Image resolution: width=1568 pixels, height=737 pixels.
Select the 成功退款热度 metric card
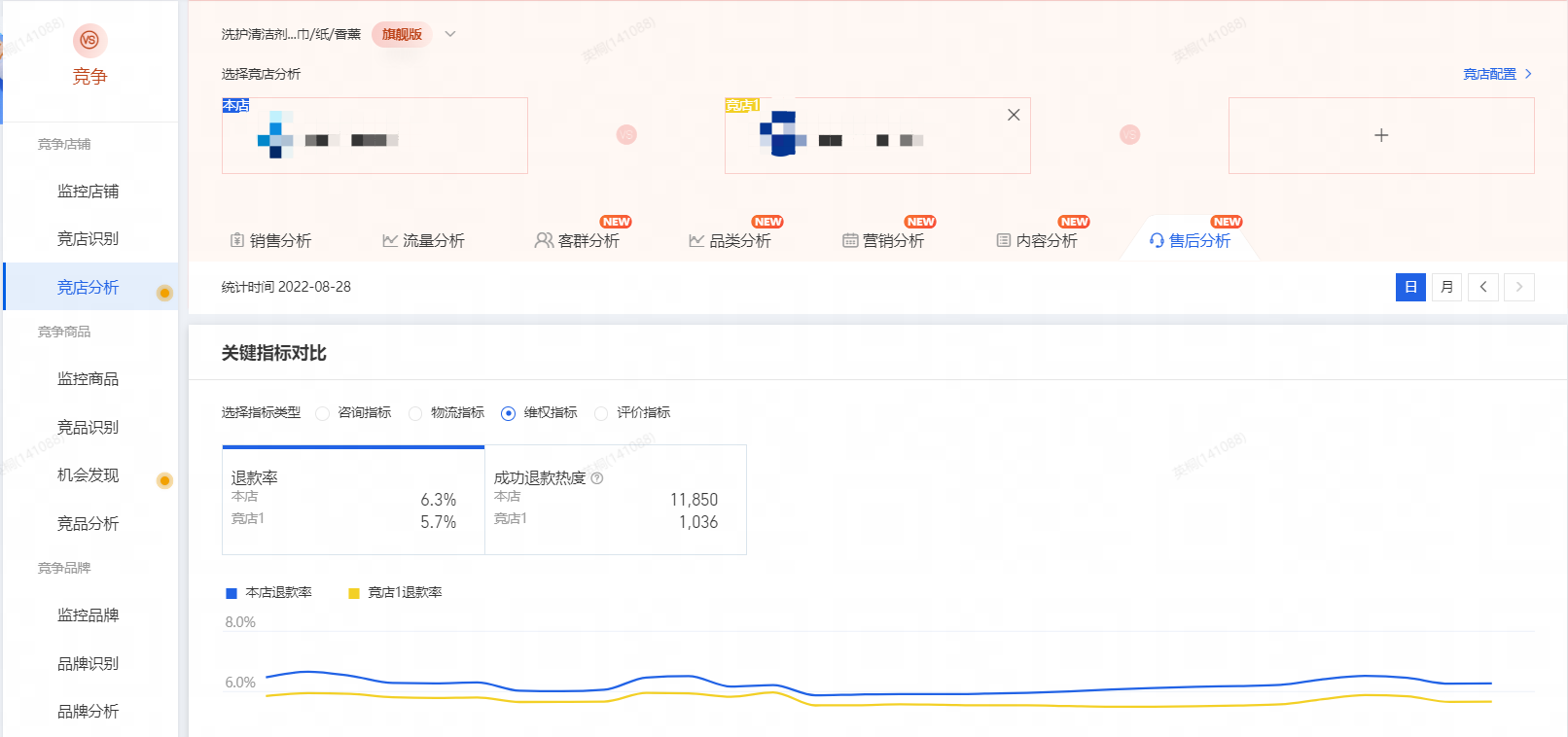coord(616,500)
